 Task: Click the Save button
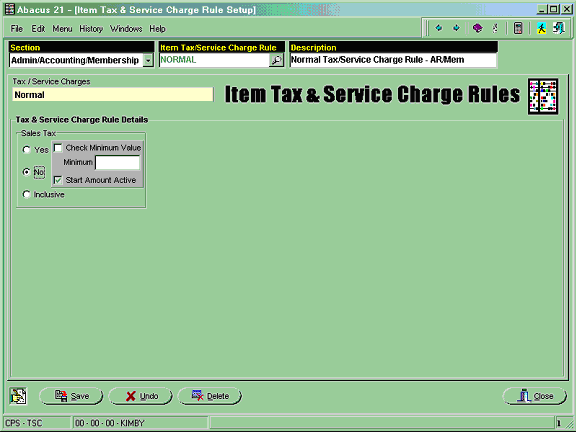pos(71,396)
